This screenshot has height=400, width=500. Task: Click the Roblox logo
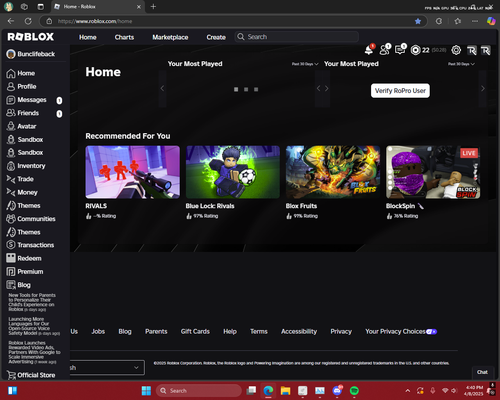coord(31,37)
